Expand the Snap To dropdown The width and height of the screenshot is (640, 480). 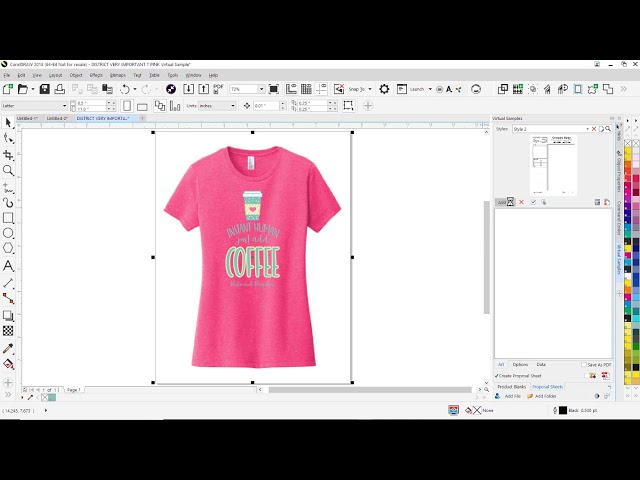pos(370,89)
